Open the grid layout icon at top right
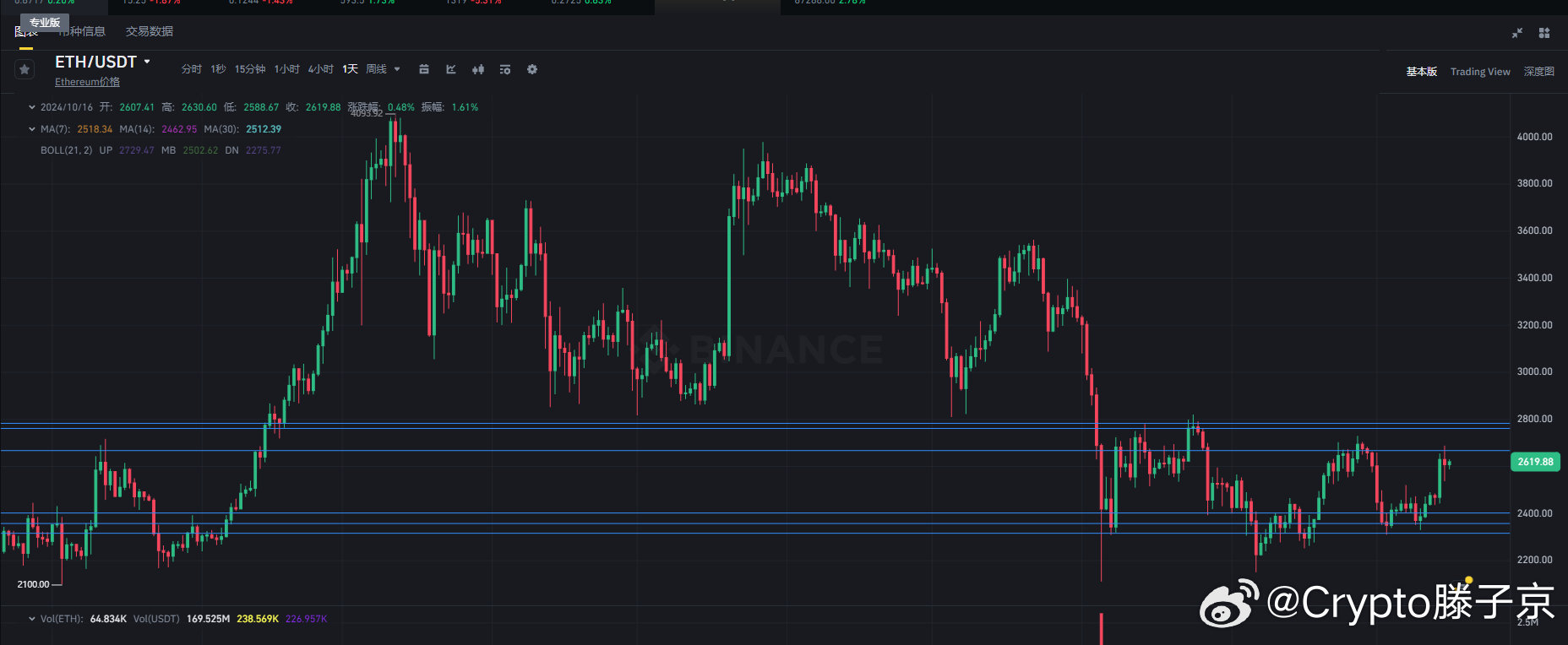The height and width of the screenshot is (645, 1568). (1544, 33)
